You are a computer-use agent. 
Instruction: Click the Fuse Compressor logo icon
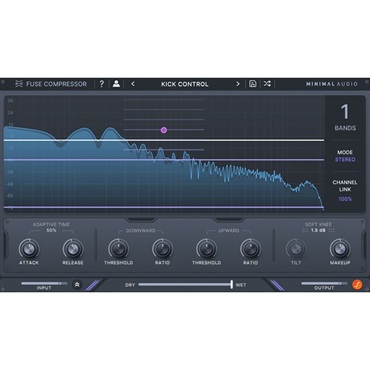[x=19, y=84]
